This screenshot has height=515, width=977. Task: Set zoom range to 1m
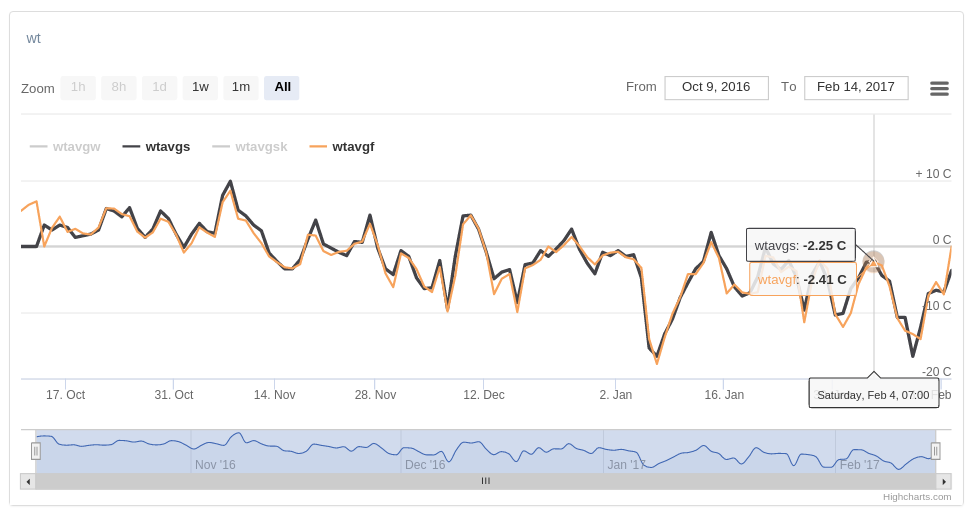point(241,87)
